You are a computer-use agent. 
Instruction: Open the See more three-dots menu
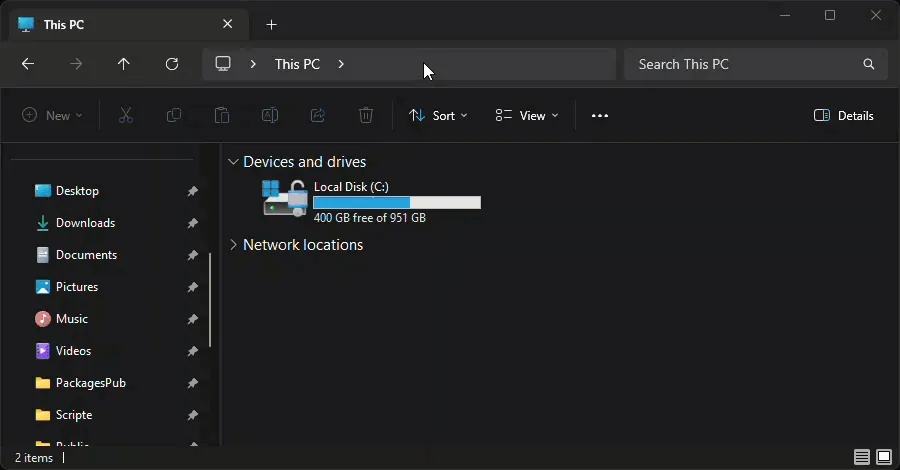[600, 115]
